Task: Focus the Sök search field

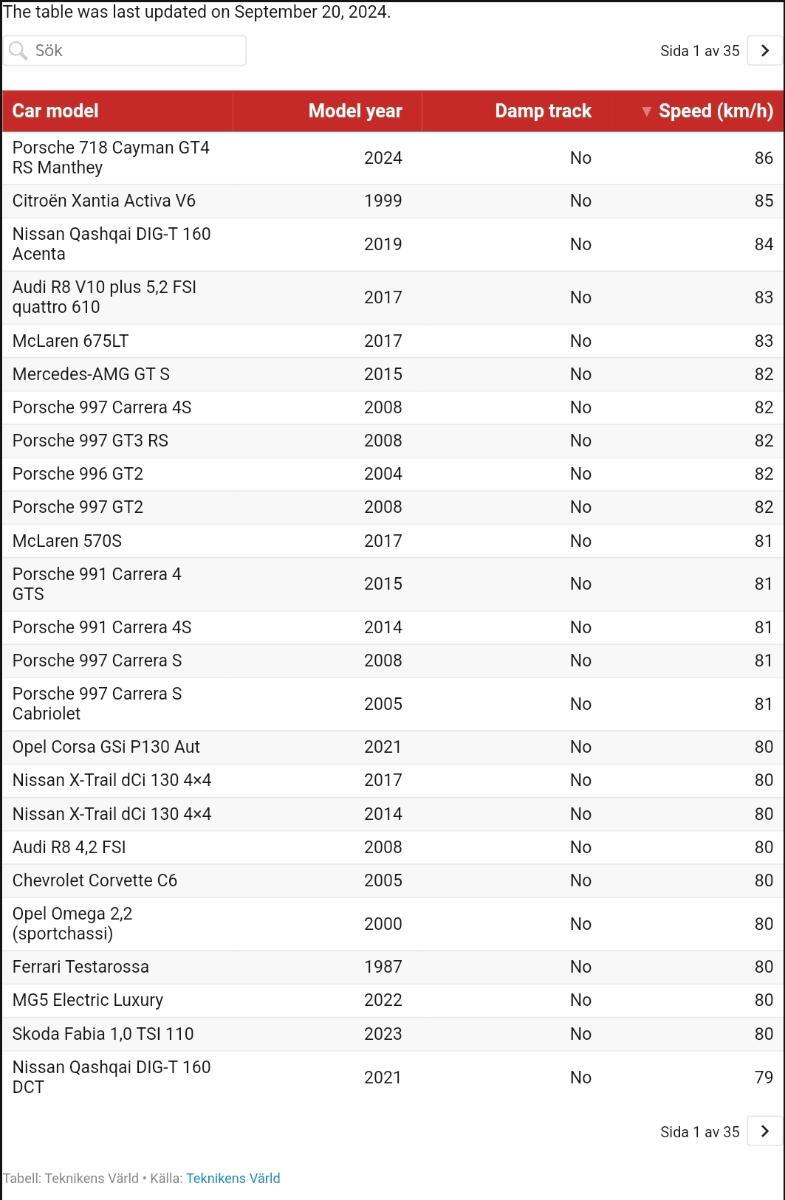Action: point(124,51)
